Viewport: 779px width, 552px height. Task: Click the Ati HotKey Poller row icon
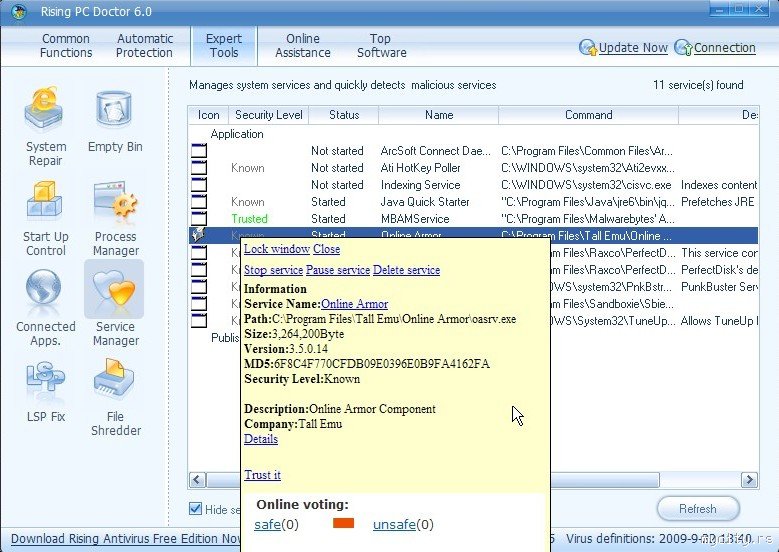click(x=199, y=167)
